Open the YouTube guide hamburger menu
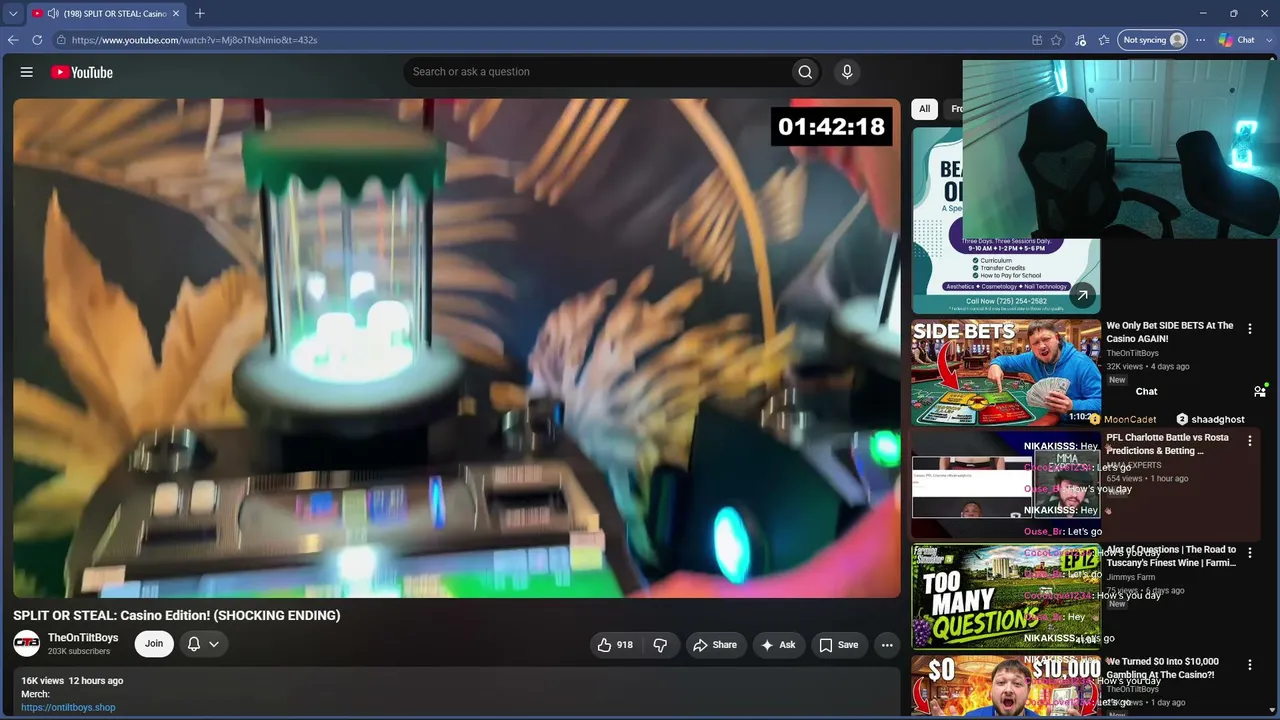The width and height of the screenshot is (1280, 720). point(27,72)
